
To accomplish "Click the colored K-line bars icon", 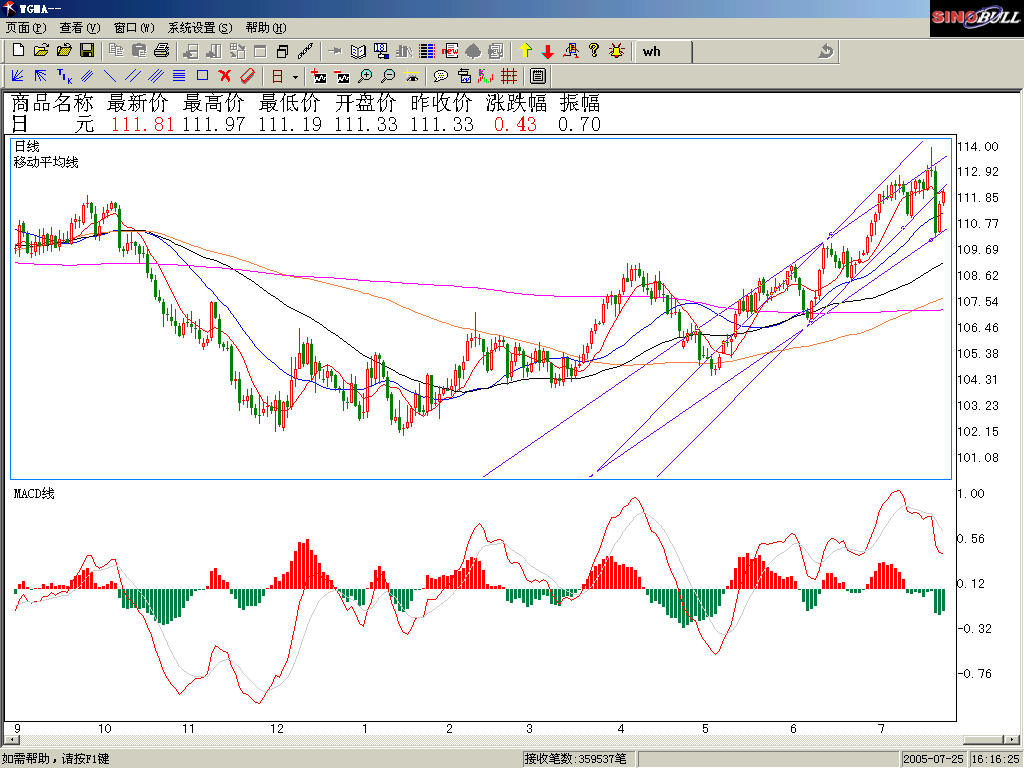I will pos(485,76).
